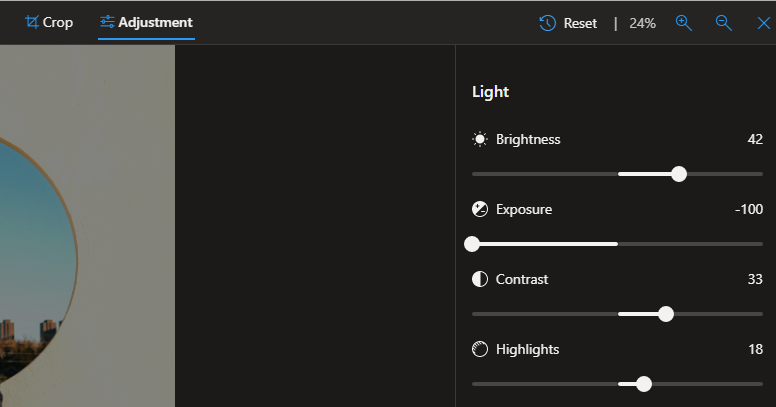The image size is (776, 407).
Task: Click the Exposure slider handle
Action: pyautogui.click(x=472, y=244)
